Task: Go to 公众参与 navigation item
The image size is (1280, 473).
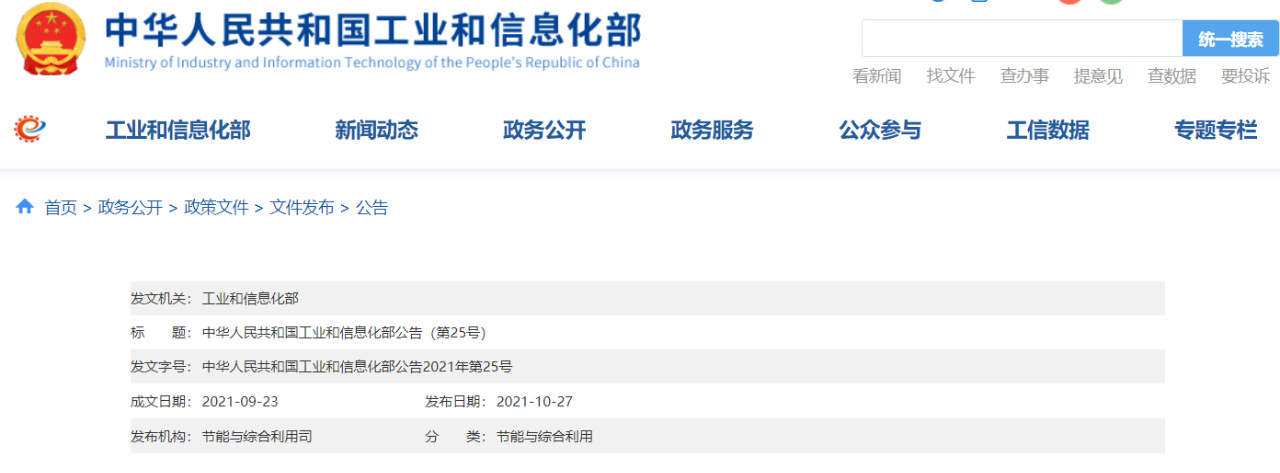Action: [x=880, y=130]
